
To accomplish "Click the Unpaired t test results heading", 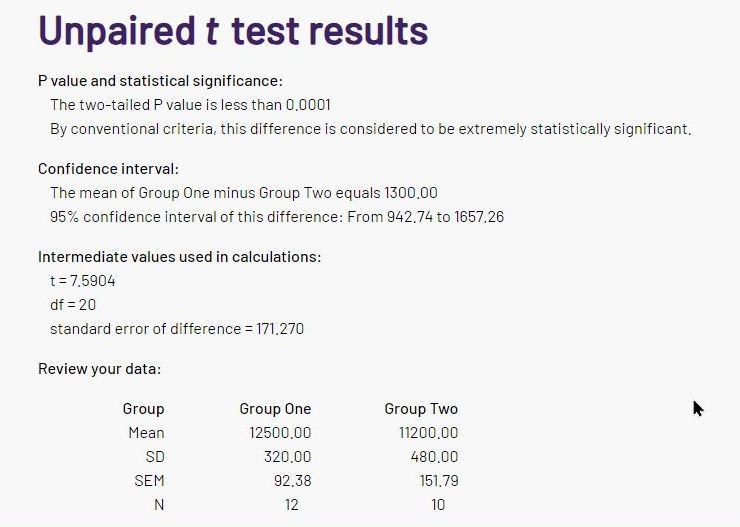I will (x=233, y=31).
